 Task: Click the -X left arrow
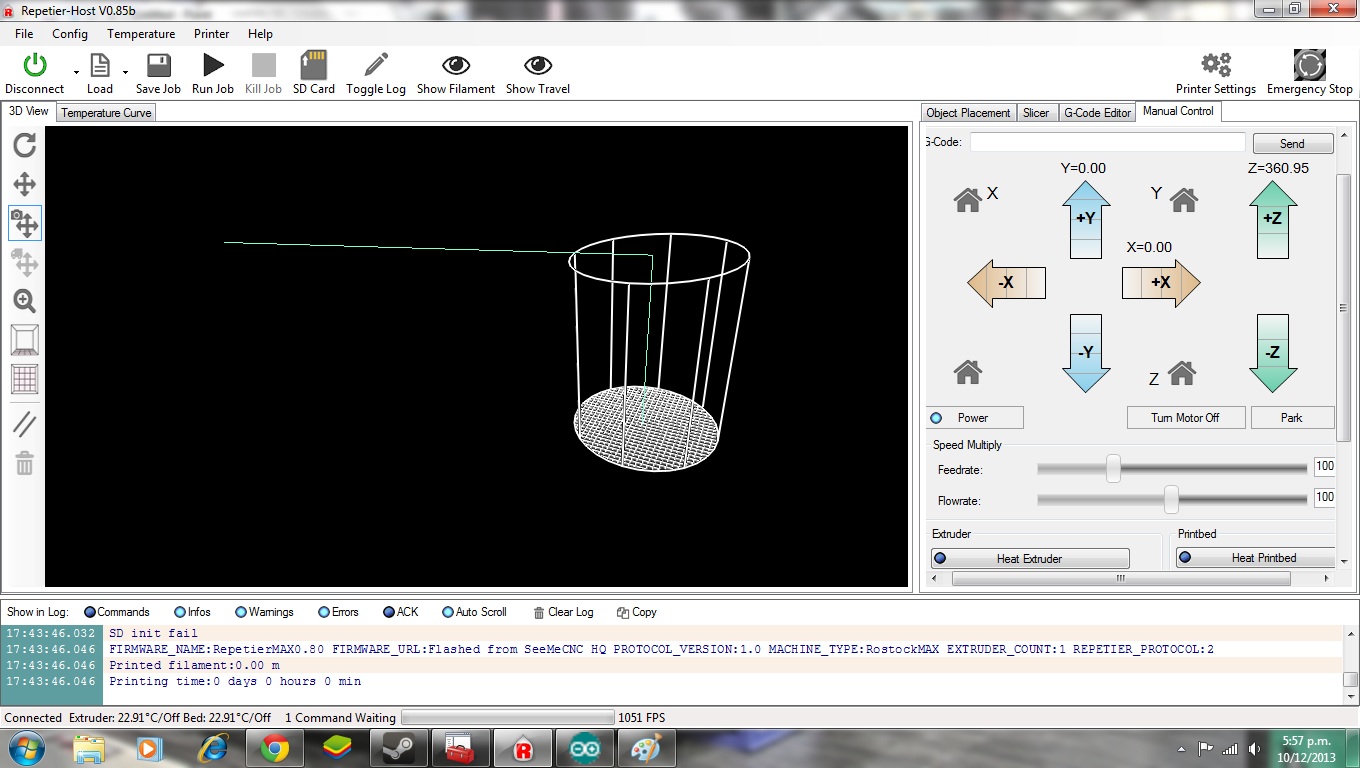(1006, 283)
